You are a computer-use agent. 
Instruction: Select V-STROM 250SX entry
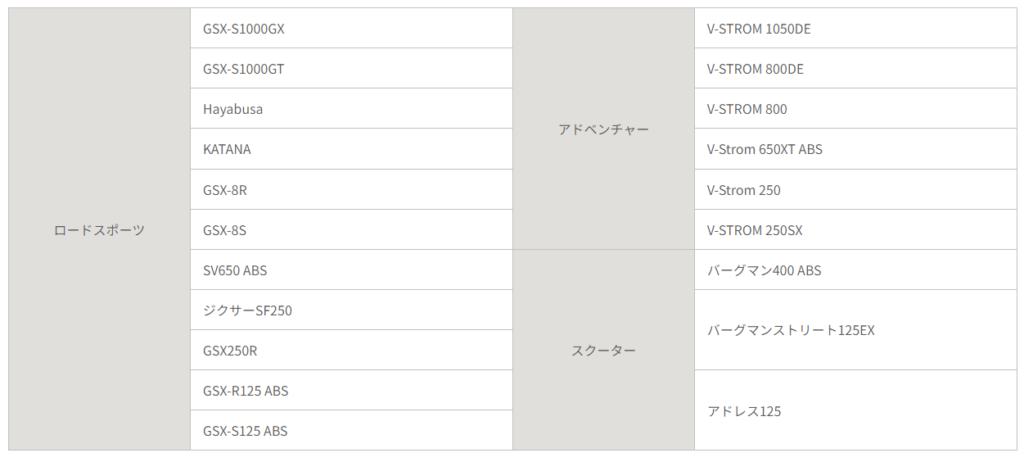856,229
